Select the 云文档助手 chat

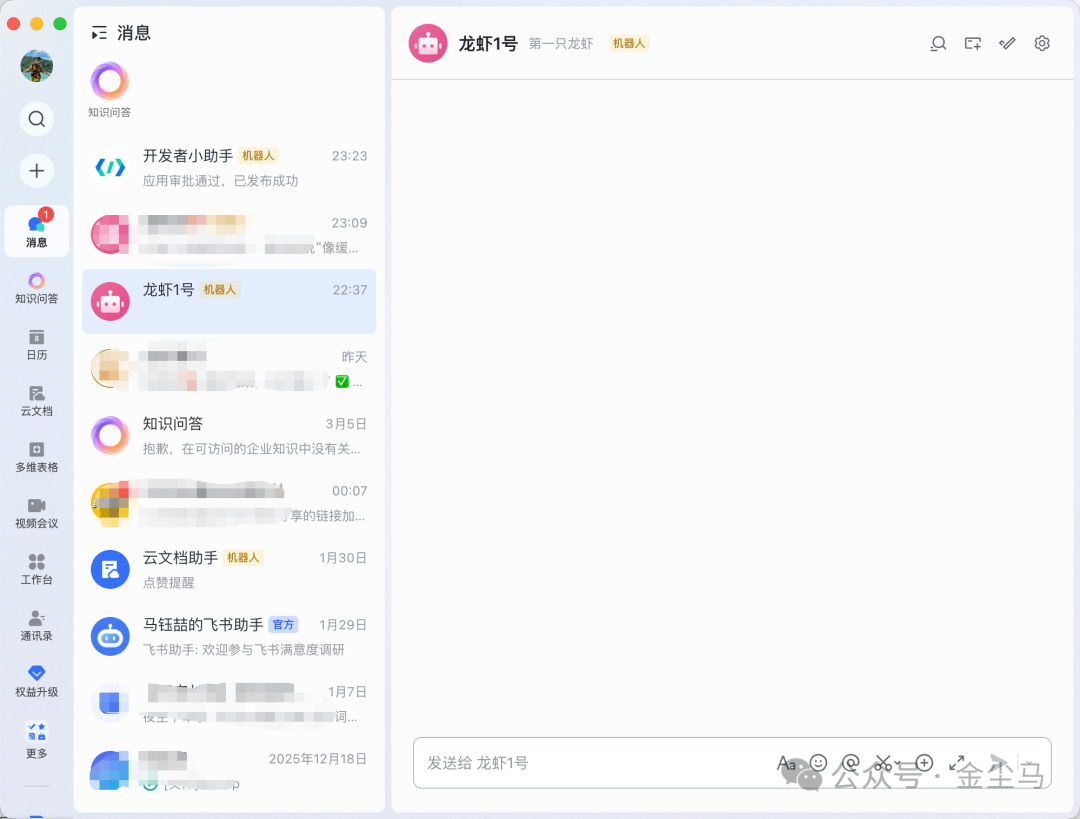pos(229,569)
